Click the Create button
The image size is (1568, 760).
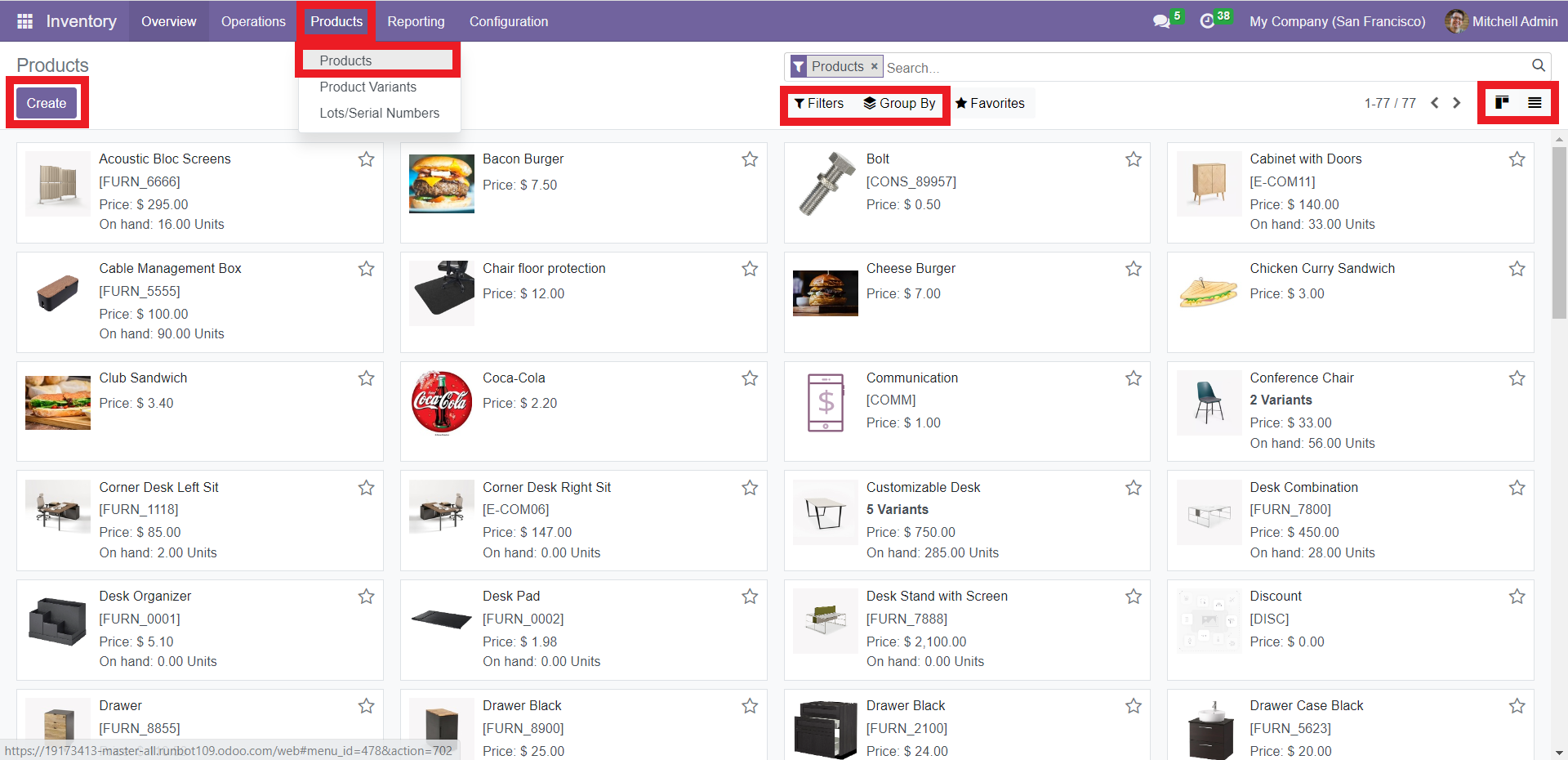pyautogui.click(x=47, y=103)
